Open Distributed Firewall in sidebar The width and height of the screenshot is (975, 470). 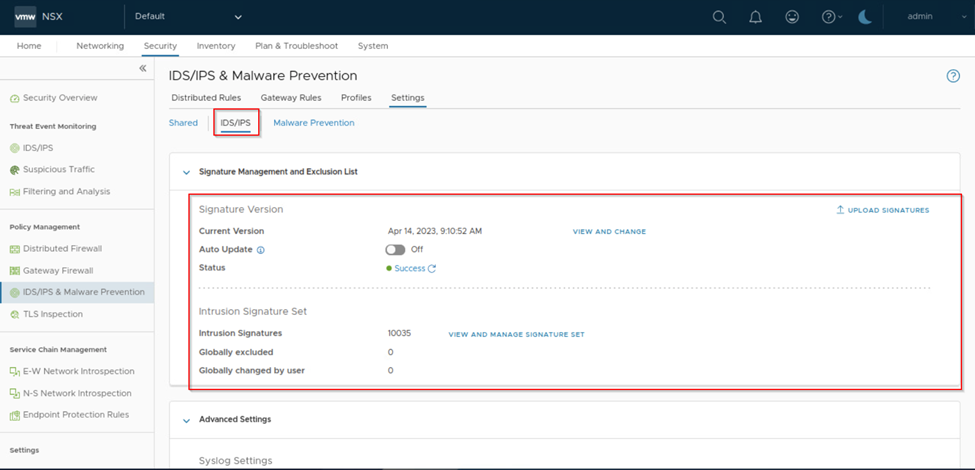(62, 248)
